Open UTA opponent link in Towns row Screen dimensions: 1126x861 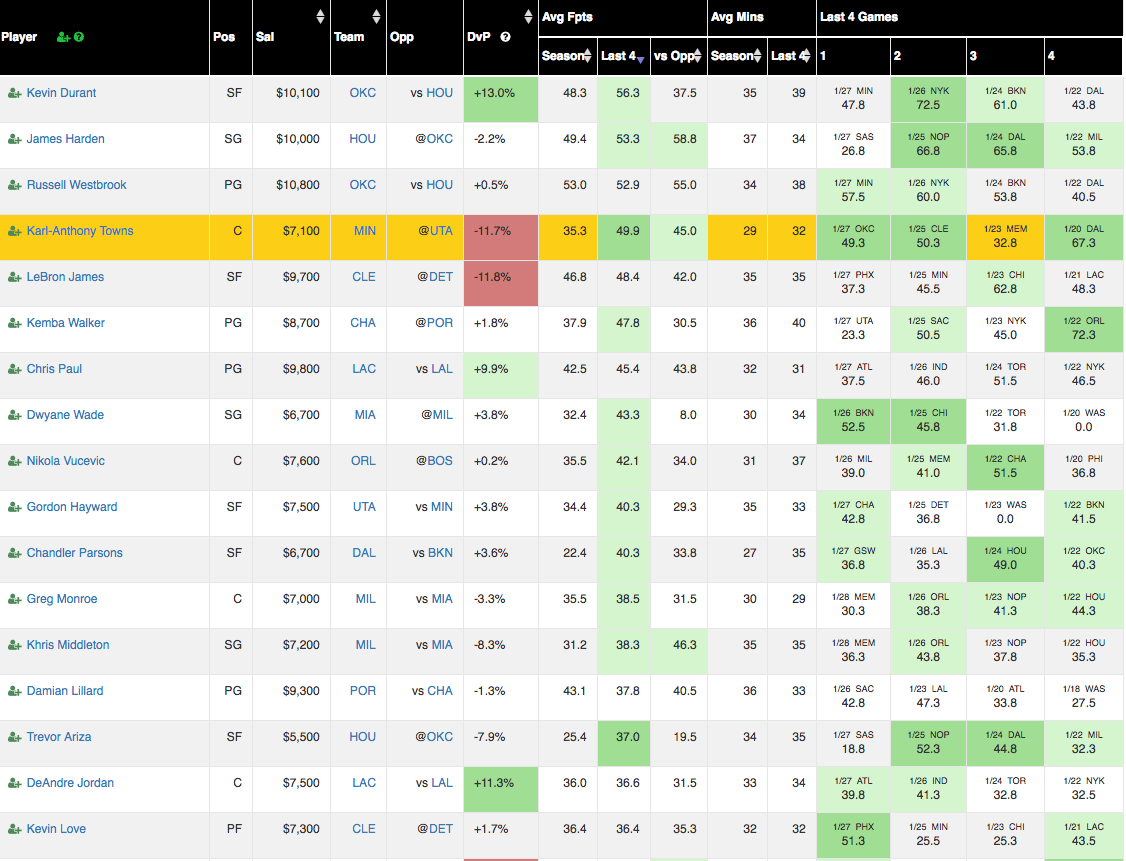pyautogui.click(x=441, y=231)
